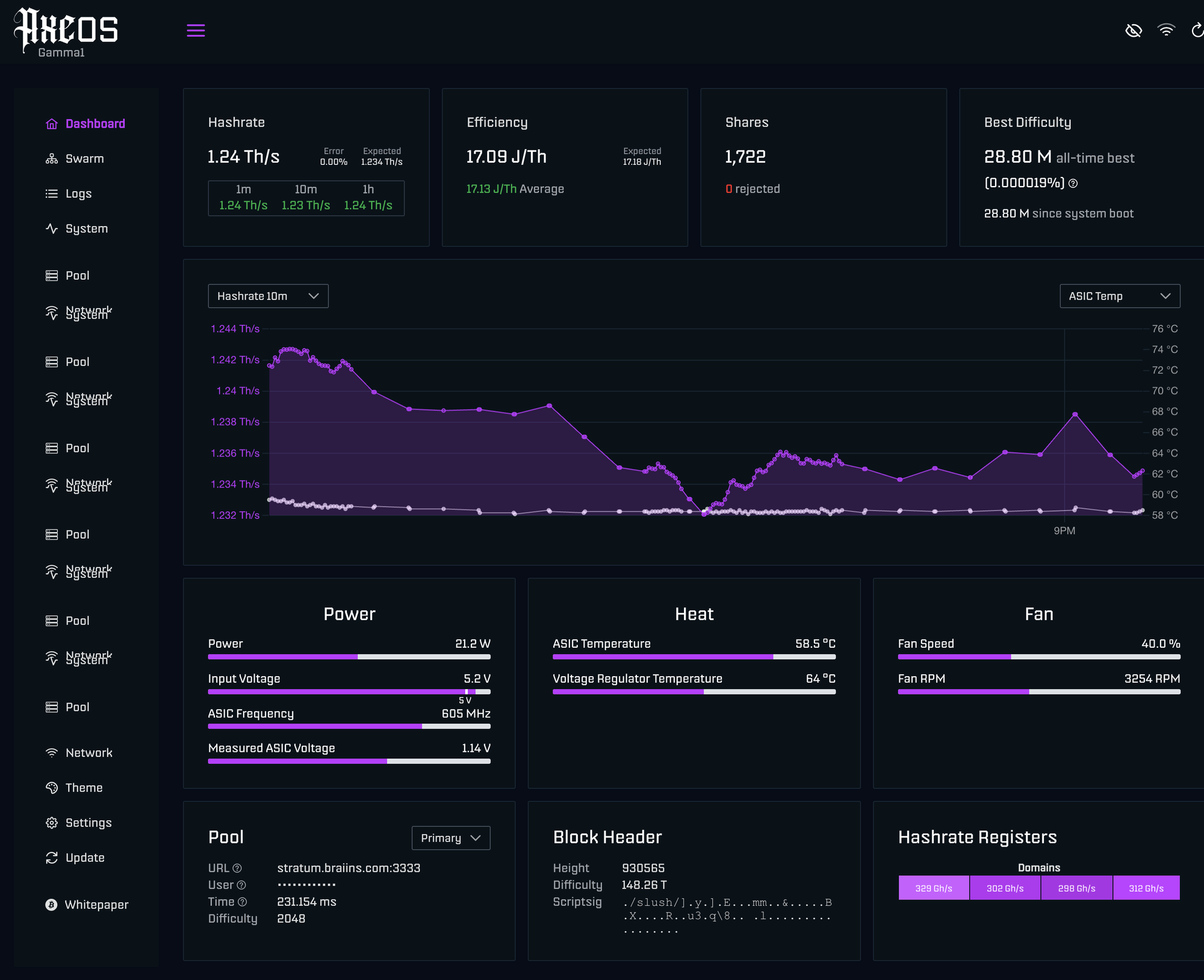Screen dimensions: 1204x980
Task: Click the 329 Gh/s domain swatch
Action: pyautogui.click(x=933, y=888)
